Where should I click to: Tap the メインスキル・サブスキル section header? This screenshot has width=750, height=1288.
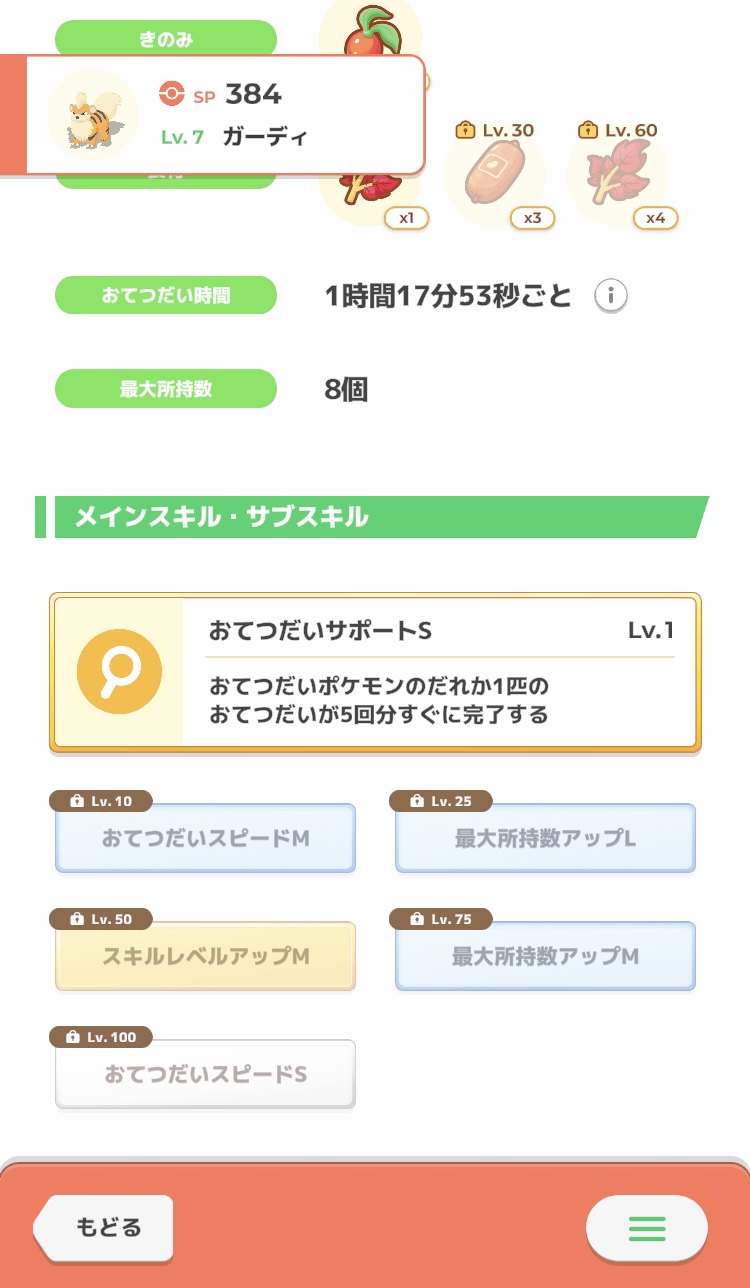coord(372,517)
